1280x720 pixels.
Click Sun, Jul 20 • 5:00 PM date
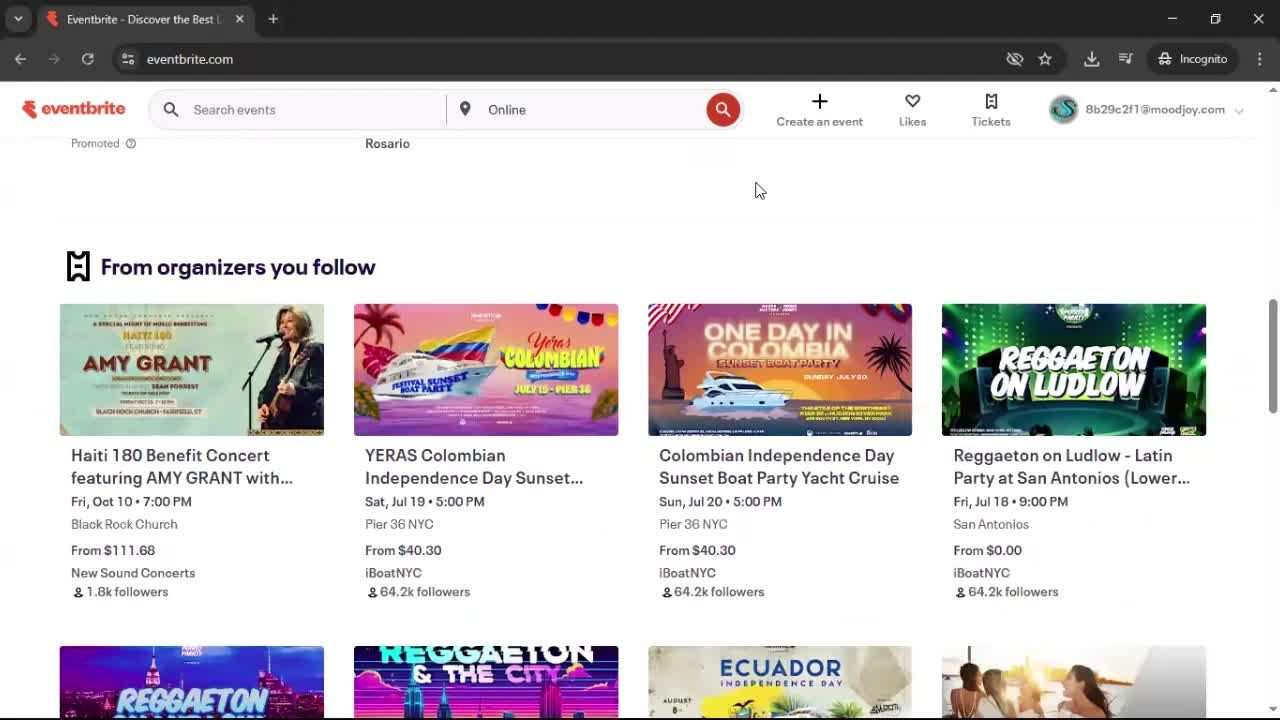720,502
